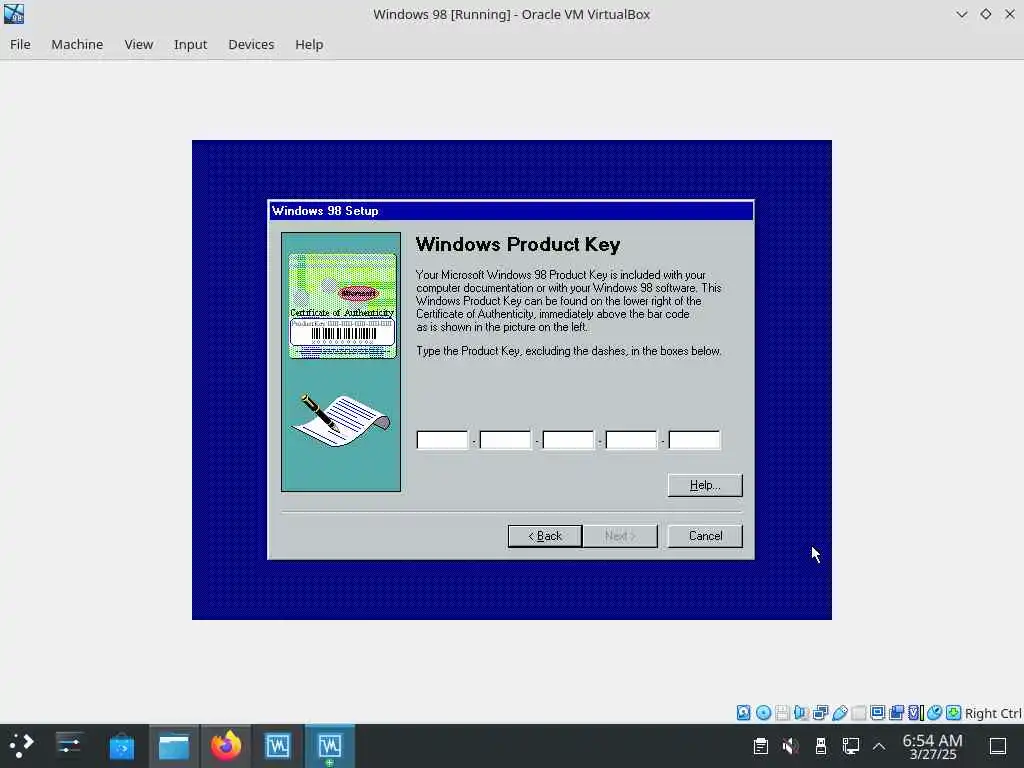The height and width of the screenshot is (768, 1024).
Task: Open the Discover software store taskbar icon
Action: (x=121, y=745)
